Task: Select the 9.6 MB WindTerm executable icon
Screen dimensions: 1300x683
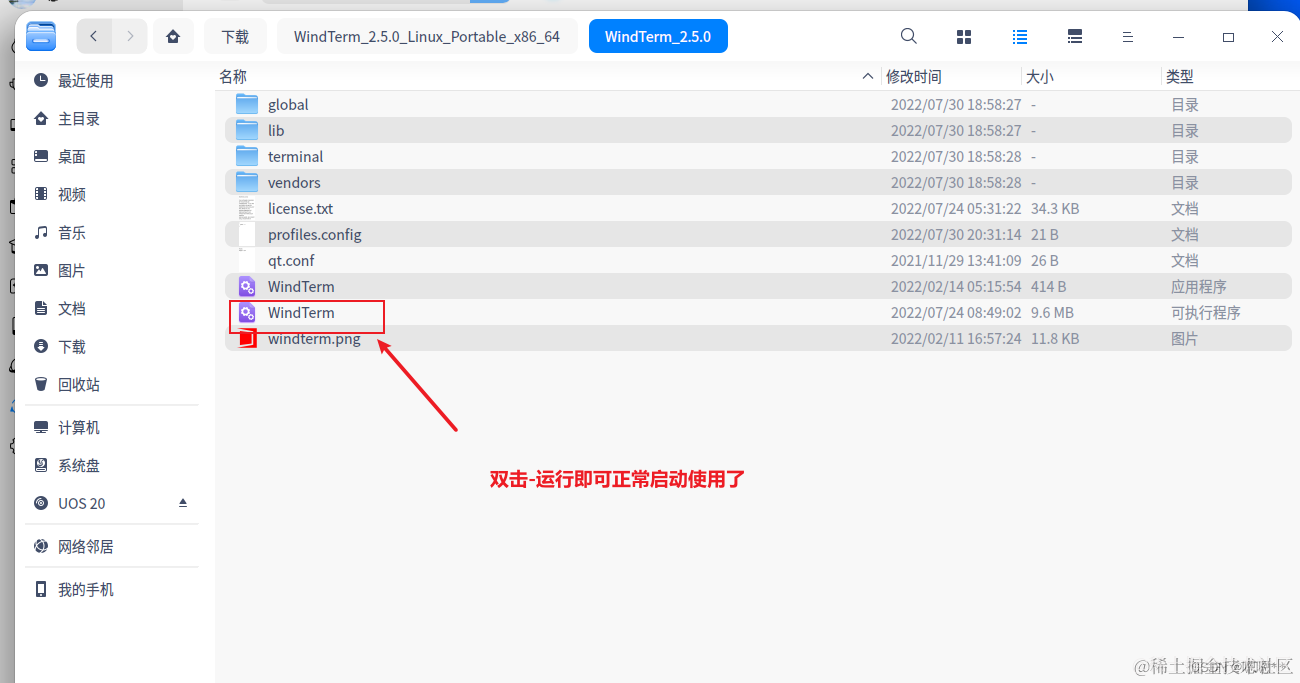Action: point(247,313)
